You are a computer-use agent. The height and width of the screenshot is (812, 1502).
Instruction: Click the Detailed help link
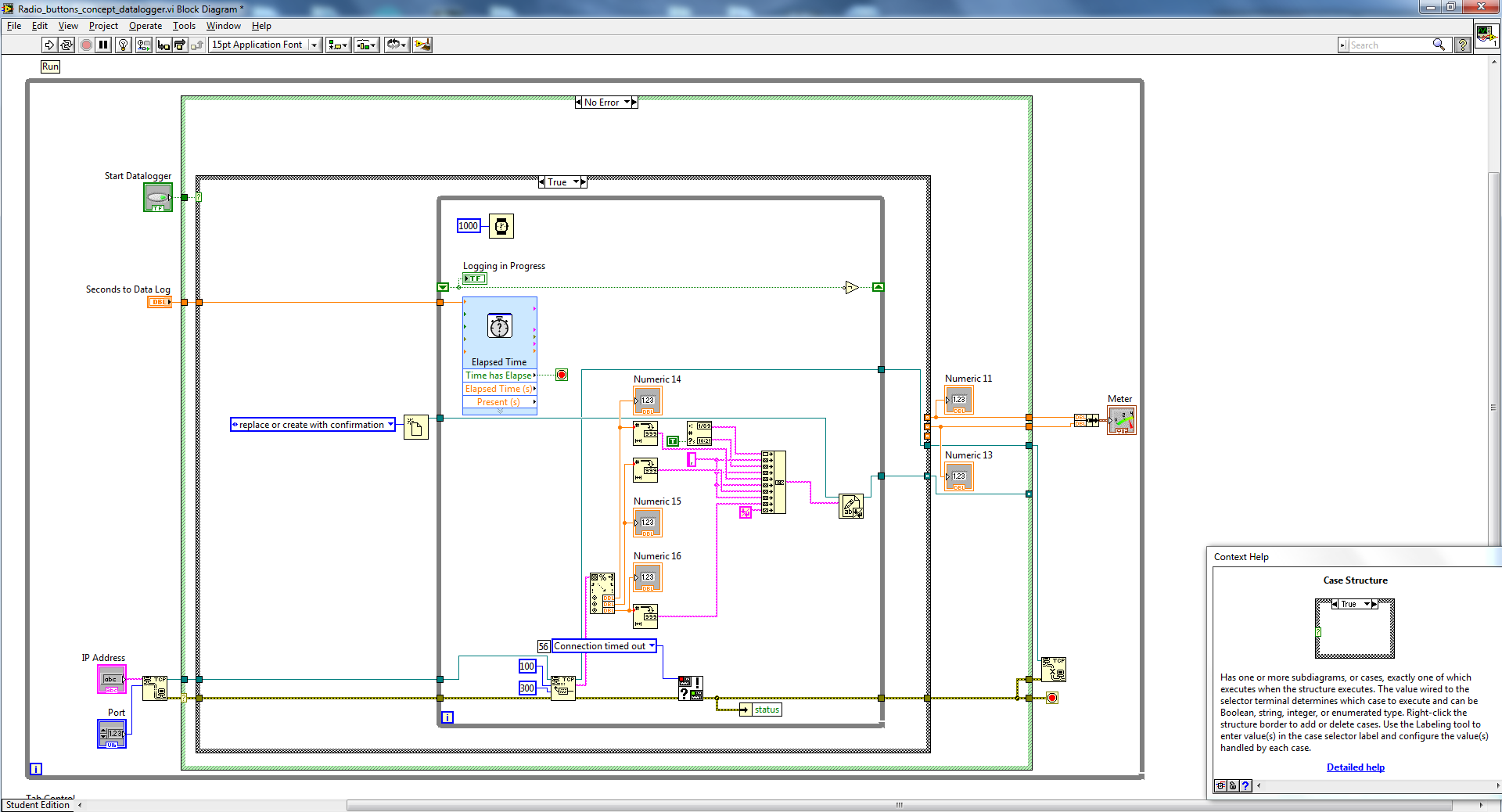pyautogui.click(x=1355, y=767)
